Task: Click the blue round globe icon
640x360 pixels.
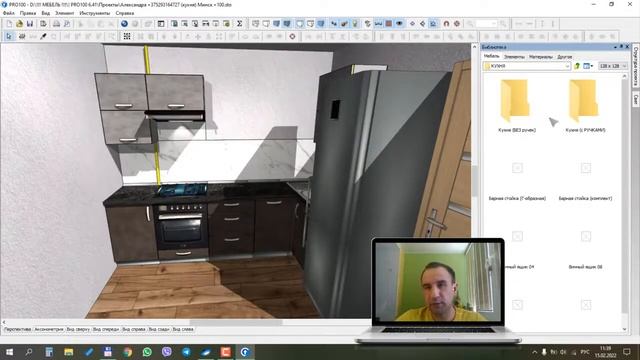Action: tap(124, 24)
